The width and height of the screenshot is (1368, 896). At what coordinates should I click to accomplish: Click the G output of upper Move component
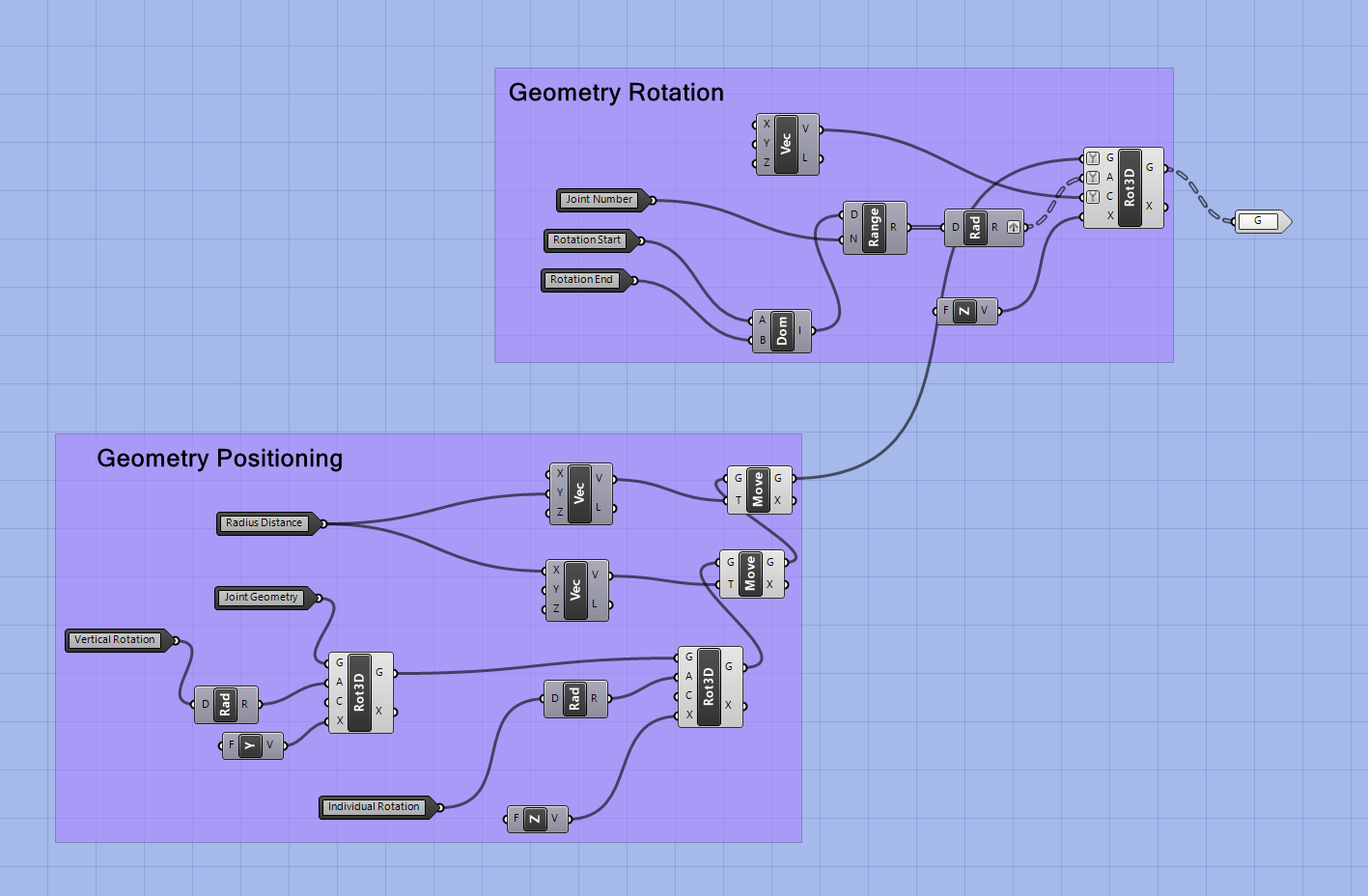(x=778, y=478)
